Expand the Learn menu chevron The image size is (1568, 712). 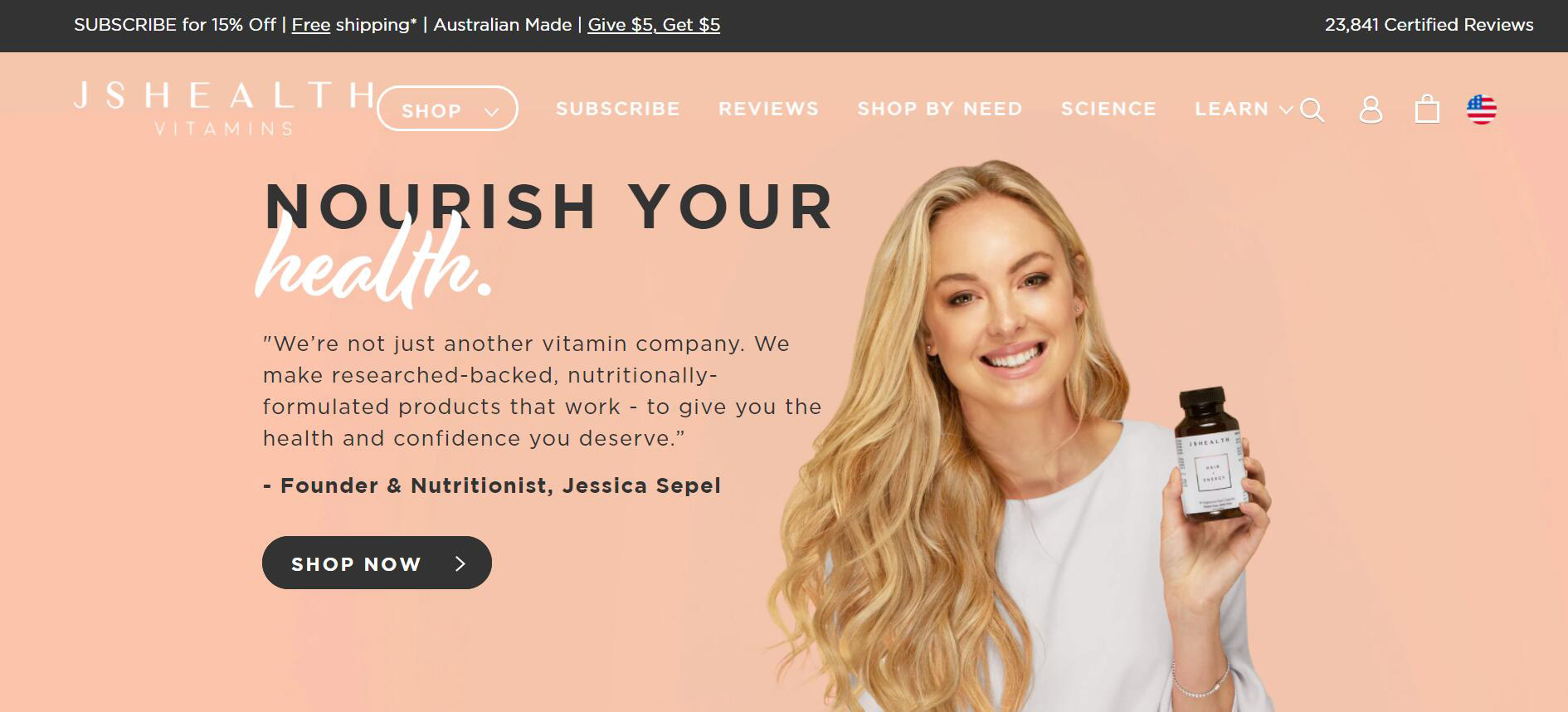coord(1286,110)
